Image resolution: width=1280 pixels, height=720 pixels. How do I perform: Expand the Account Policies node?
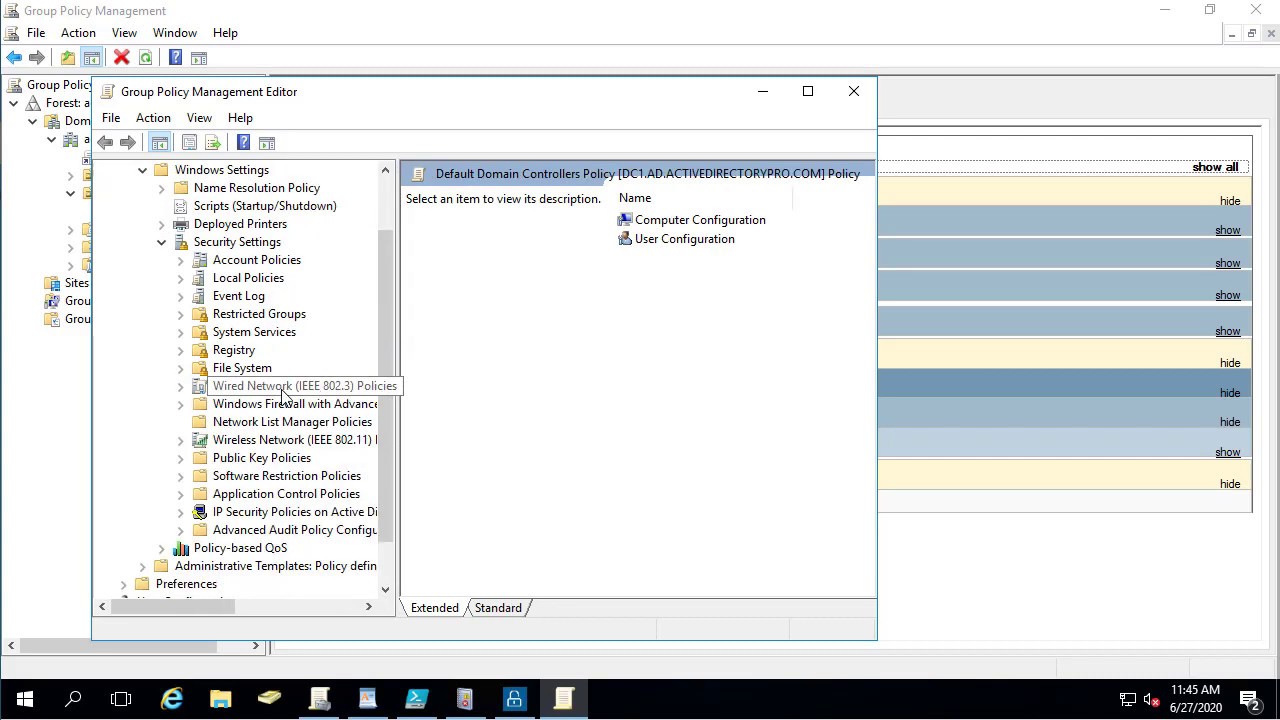click(180, 260)
